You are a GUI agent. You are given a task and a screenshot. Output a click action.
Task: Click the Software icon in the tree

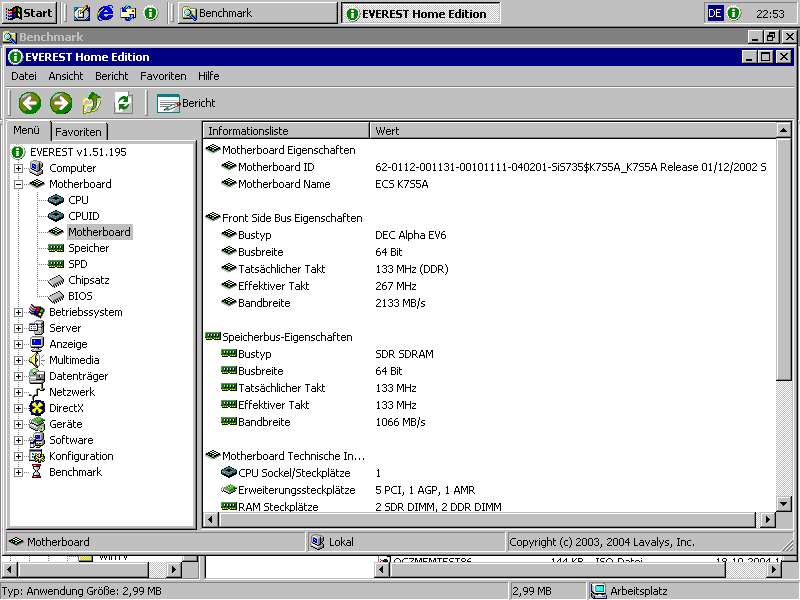[x=36, y=440]
